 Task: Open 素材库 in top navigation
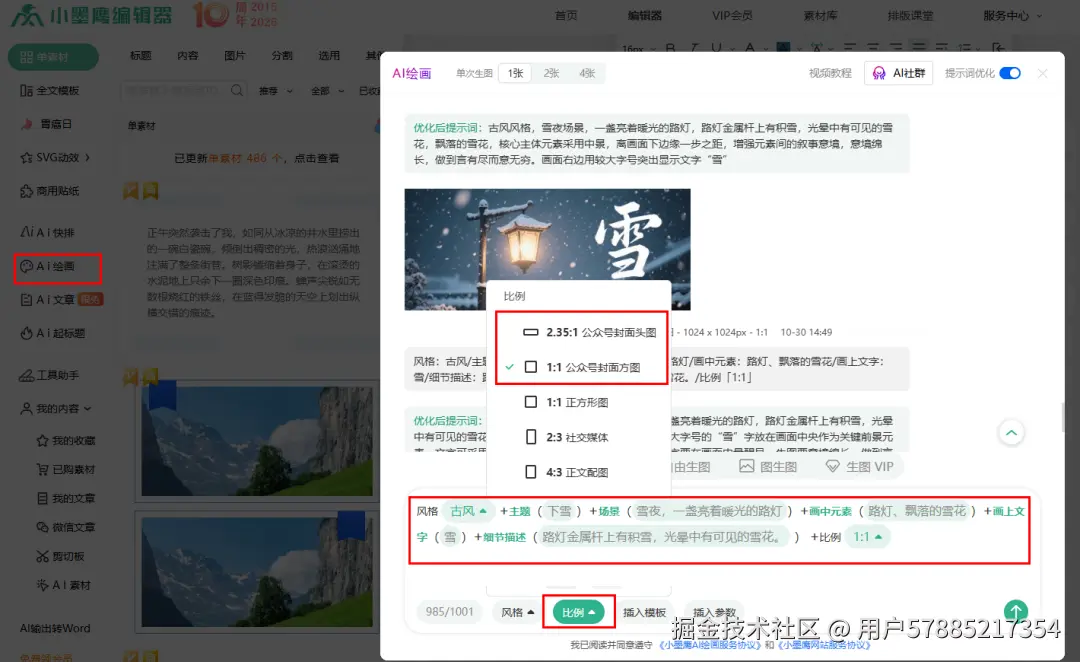pyautogui.click(x=820, y=15)
